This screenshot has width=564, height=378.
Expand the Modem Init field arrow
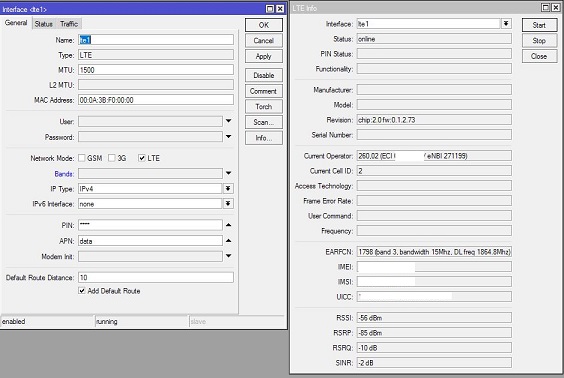coord(228,256)
